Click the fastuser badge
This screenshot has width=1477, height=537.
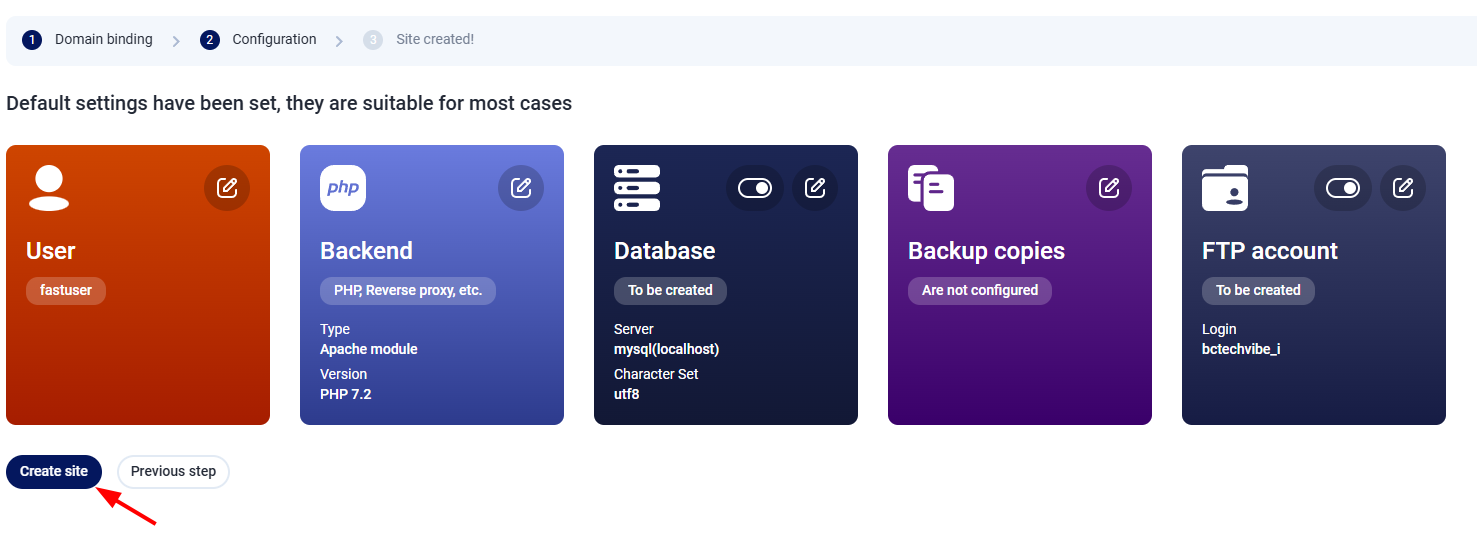point(66,290)
